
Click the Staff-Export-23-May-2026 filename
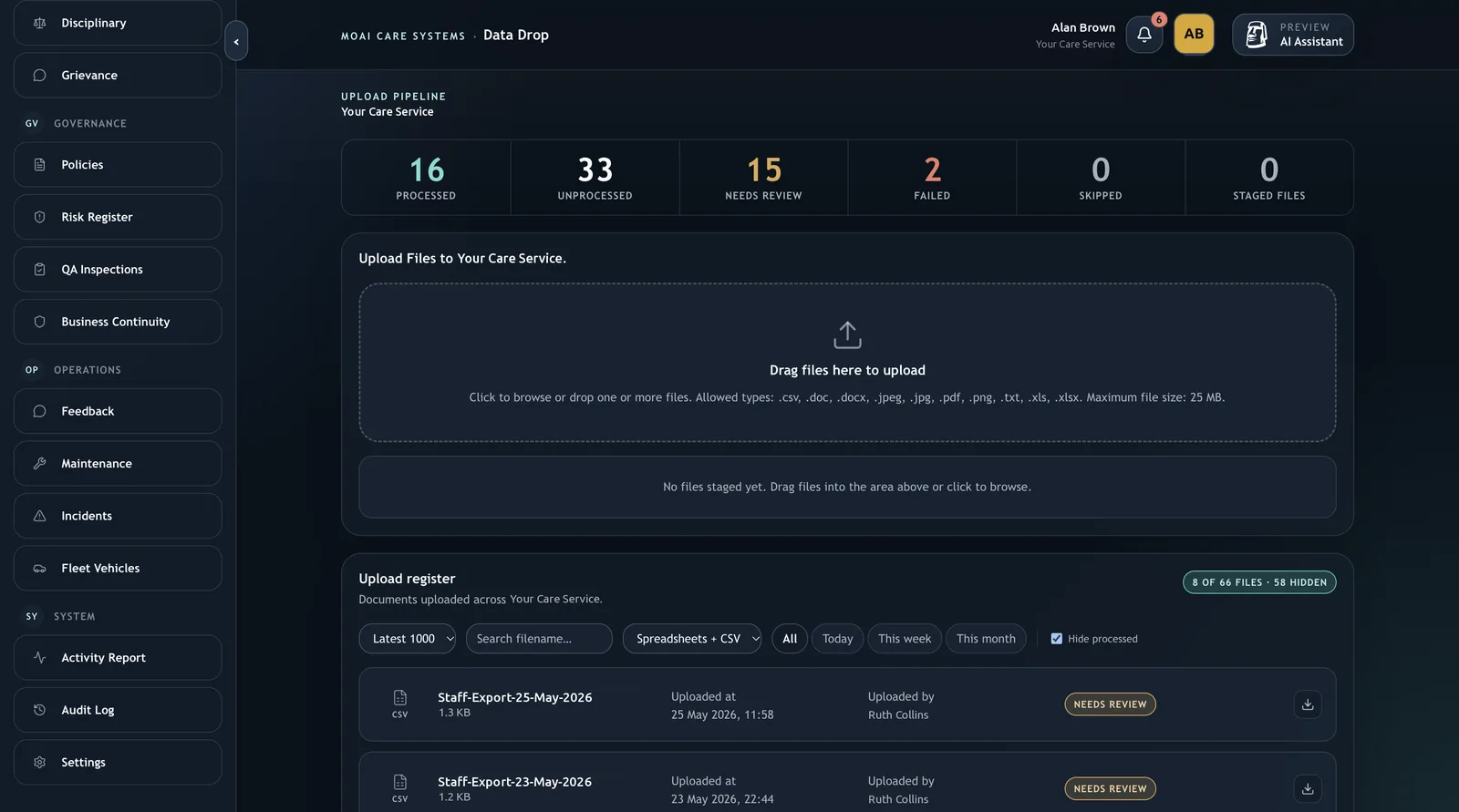tap(514, 782)
